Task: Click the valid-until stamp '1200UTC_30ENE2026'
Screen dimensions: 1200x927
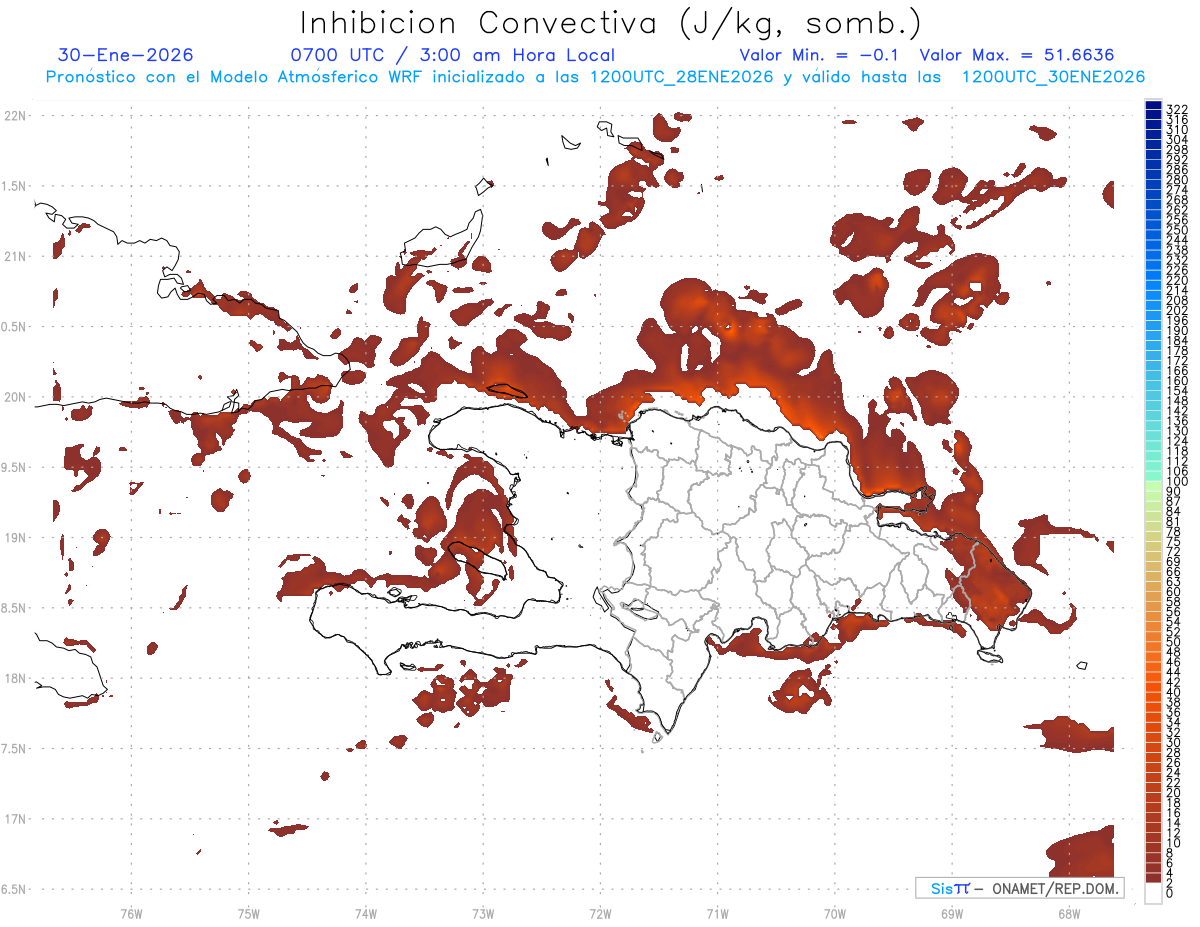Action: (1052, 77)
